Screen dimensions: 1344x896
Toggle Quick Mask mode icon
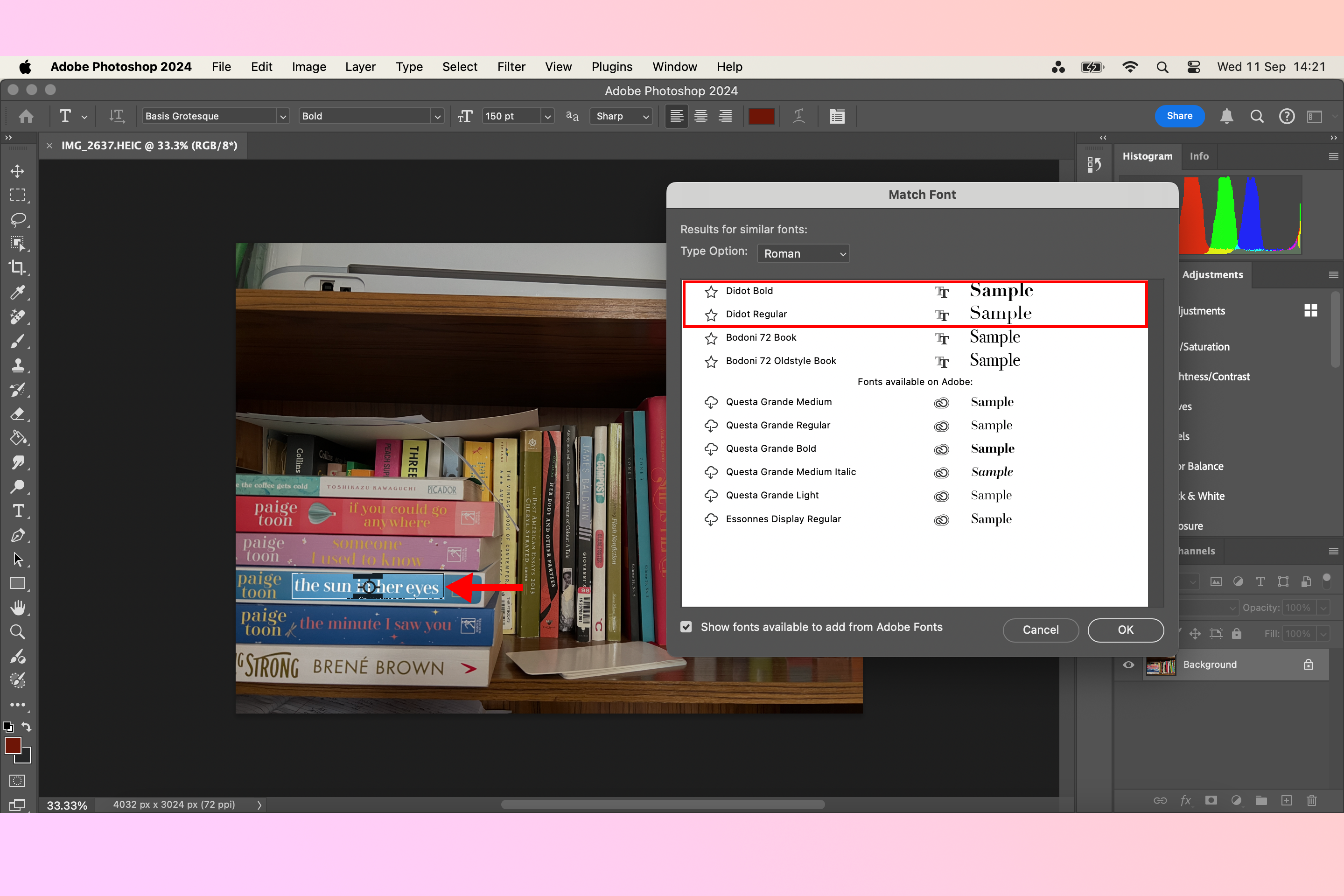pos(17,781)
